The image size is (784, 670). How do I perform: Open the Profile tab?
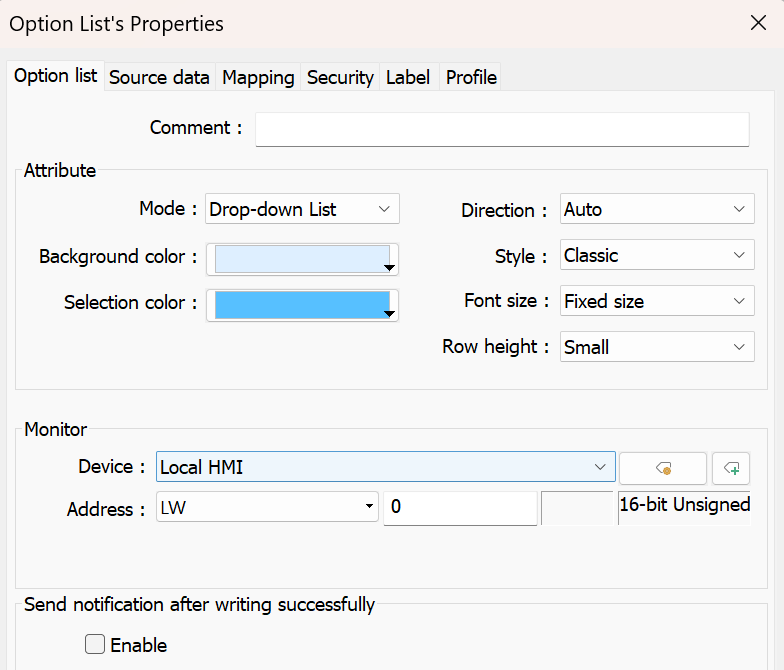(x=471, y=78)
